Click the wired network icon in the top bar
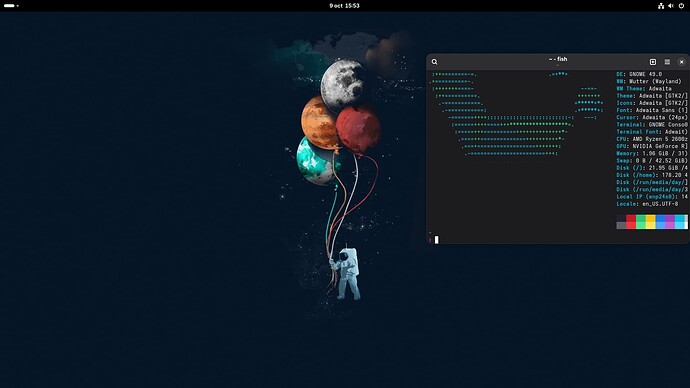 [661, 6]
